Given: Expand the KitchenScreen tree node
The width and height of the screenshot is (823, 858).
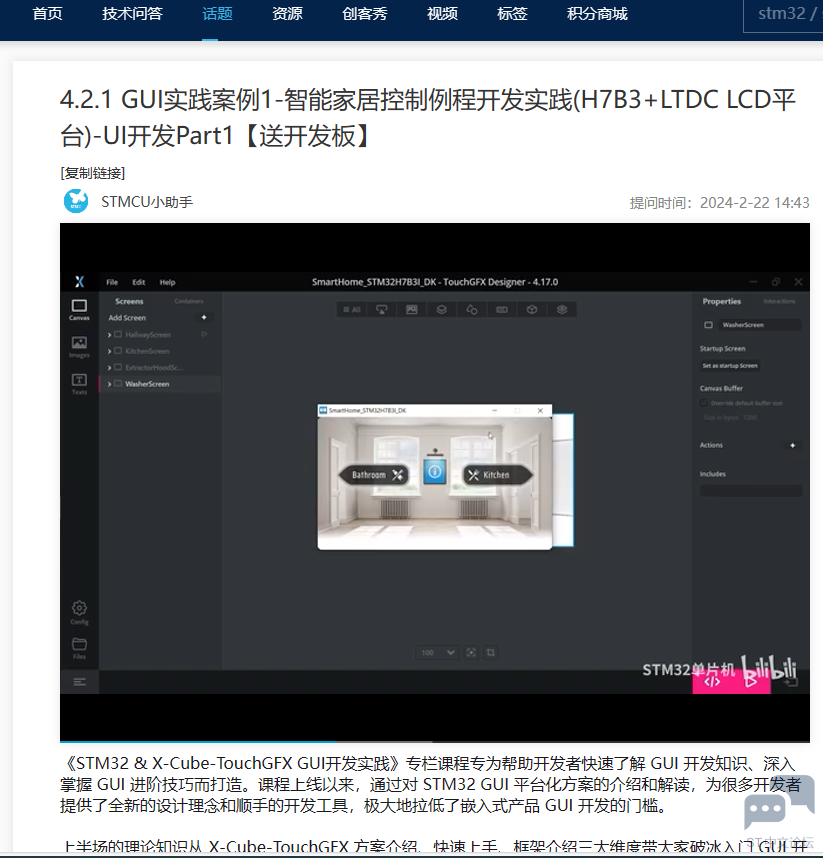Looking at the screenshot, I should click(109, 351).
